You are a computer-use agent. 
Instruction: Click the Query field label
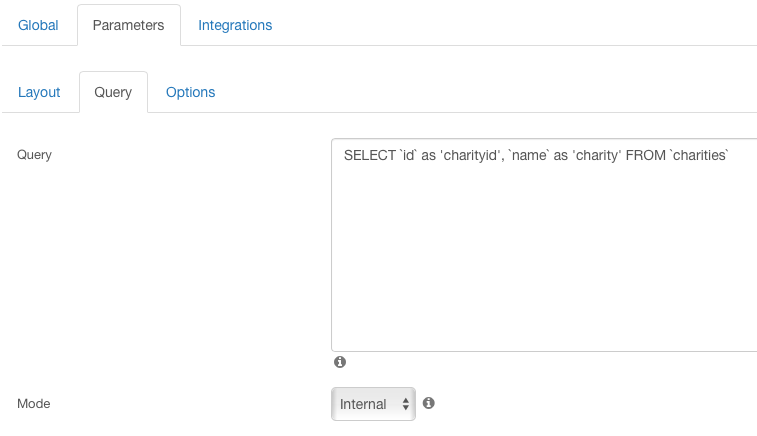(34, 155)
